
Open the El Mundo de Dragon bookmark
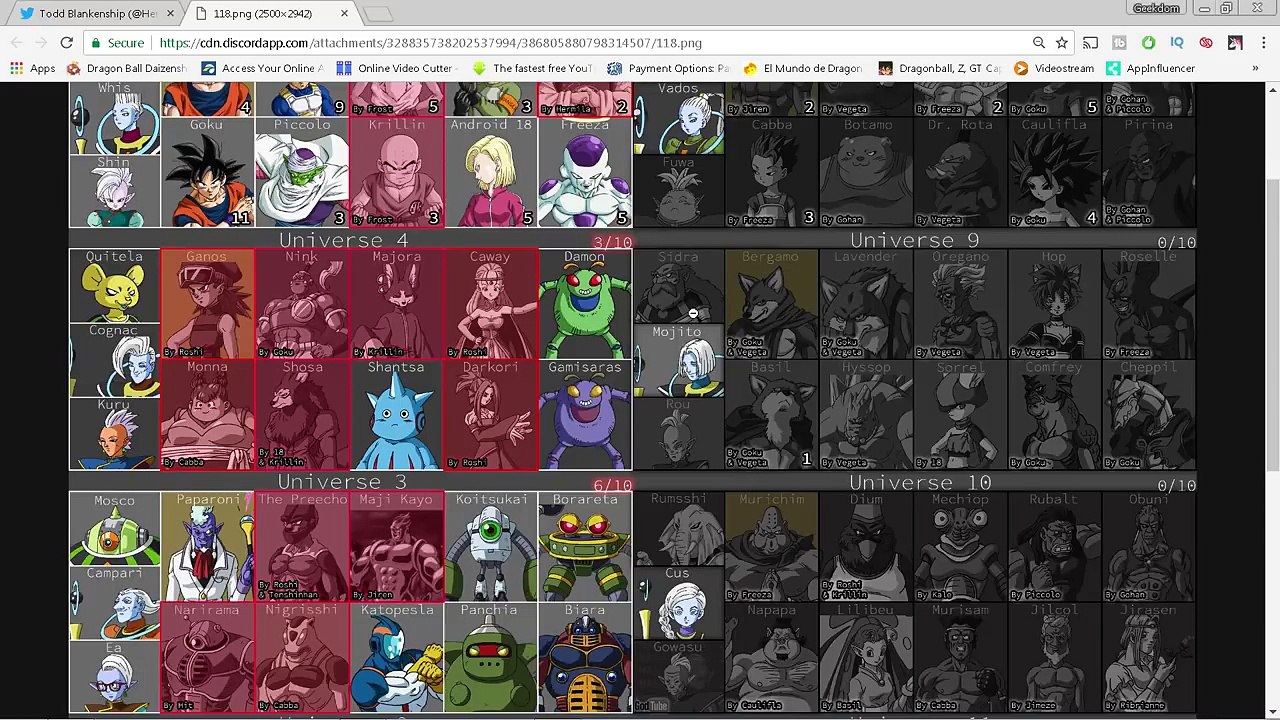[803, 68]
